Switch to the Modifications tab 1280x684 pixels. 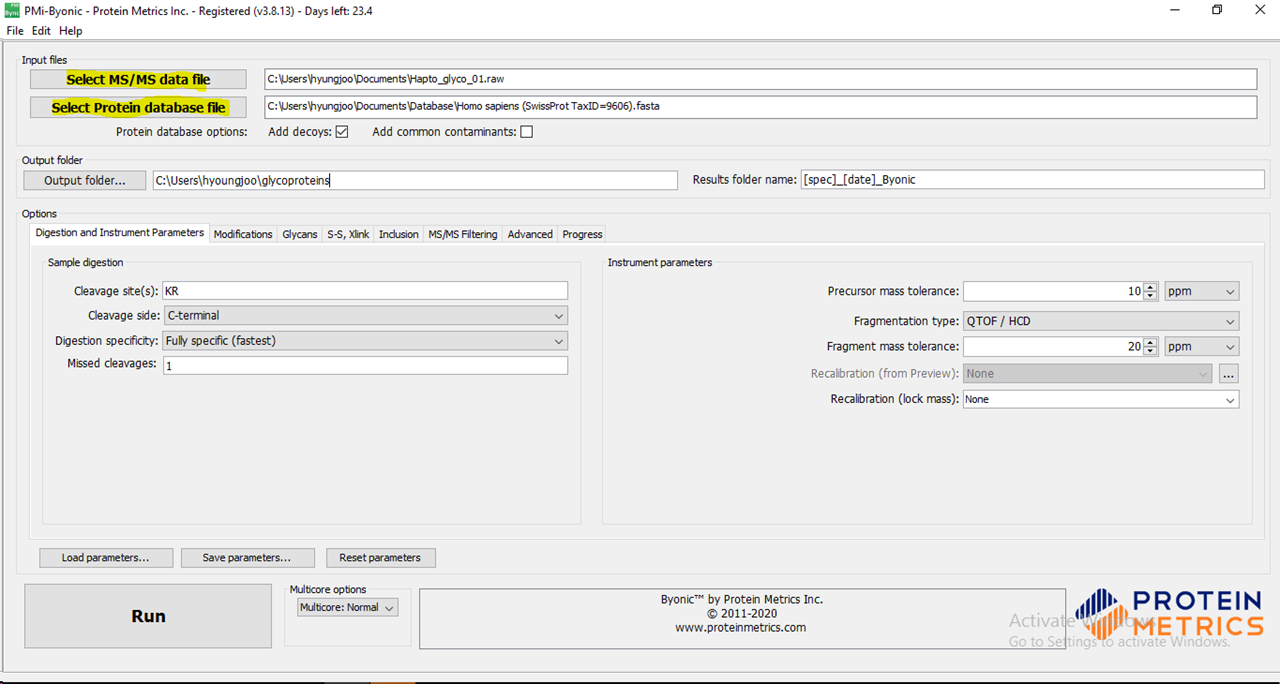tap(243, 234)
